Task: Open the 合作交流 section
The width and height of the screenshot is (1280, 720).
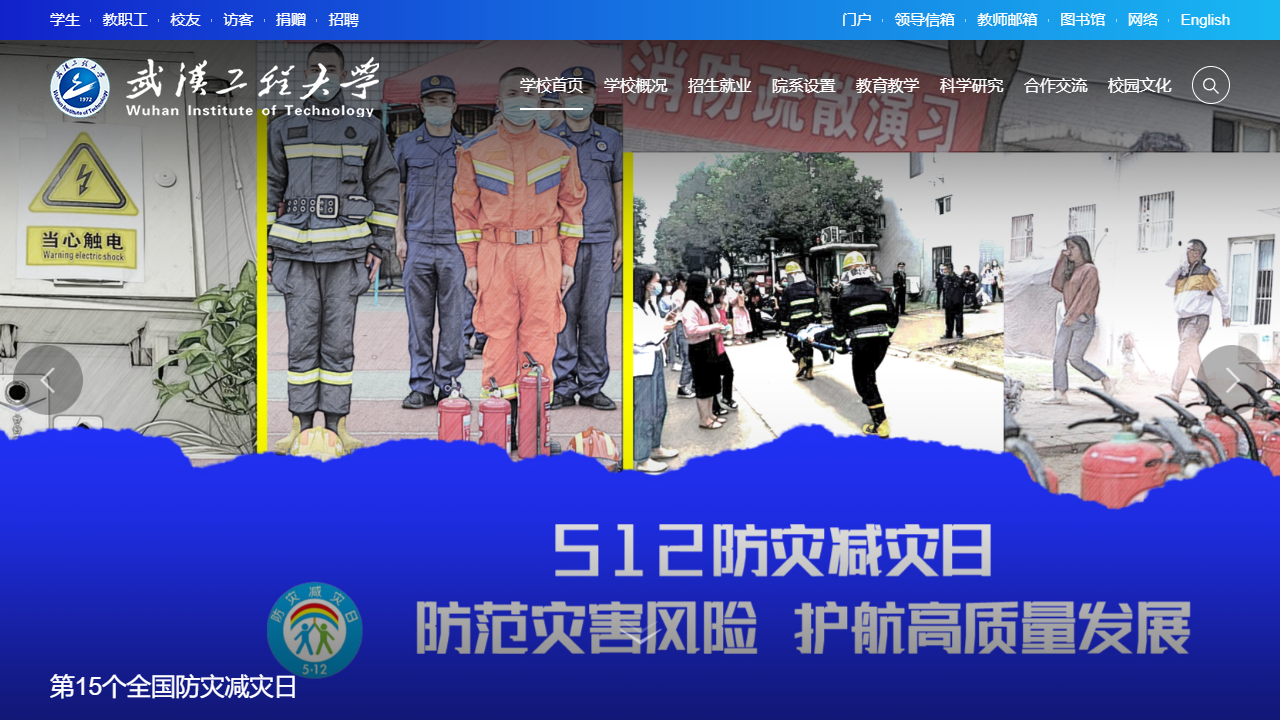Action: tap(1055, 85)
